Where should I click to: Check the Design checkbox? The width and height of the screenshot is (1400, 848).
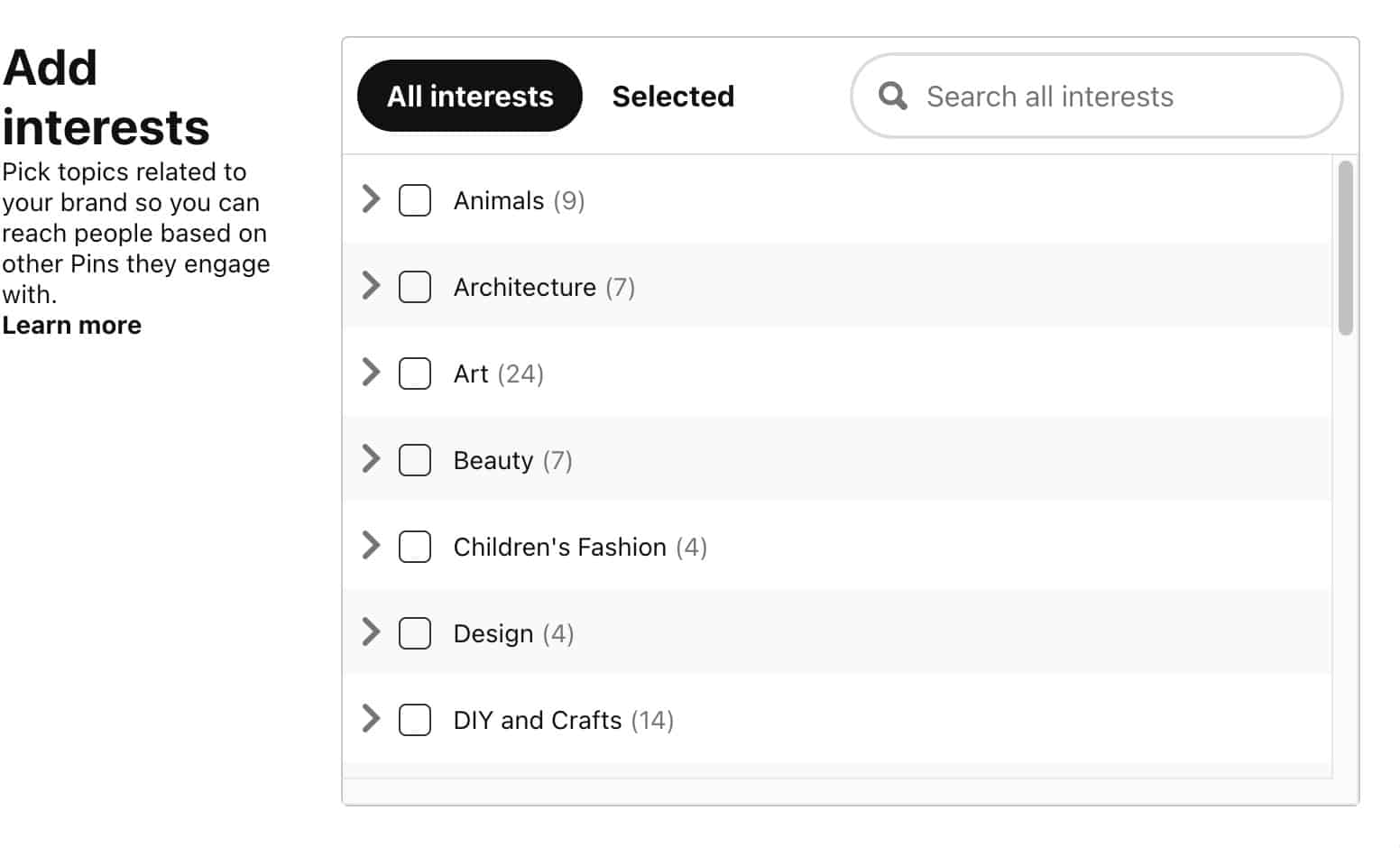pyautogui.click(x=415, y=633)
